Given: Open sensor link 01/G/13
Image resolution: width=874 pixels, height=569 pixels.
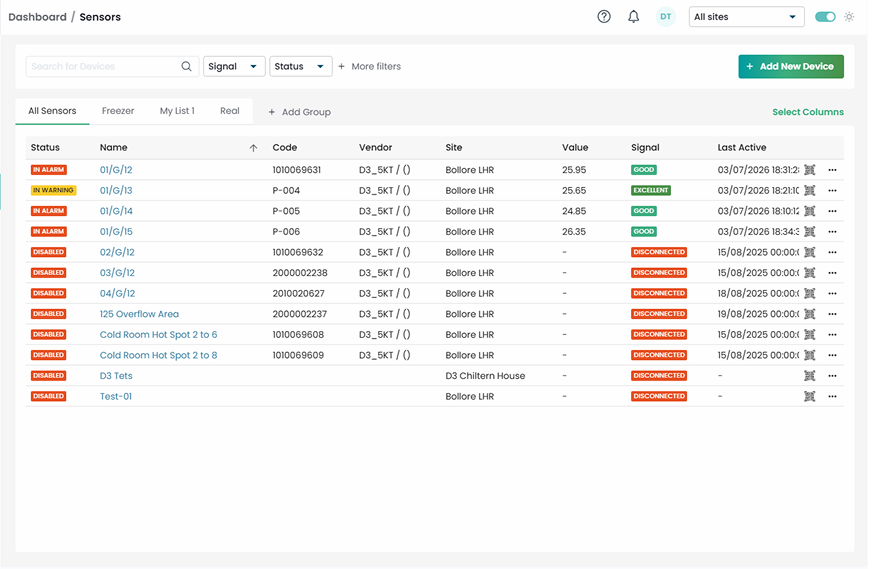Looking at the screenshot, I should tap(116, 191).
